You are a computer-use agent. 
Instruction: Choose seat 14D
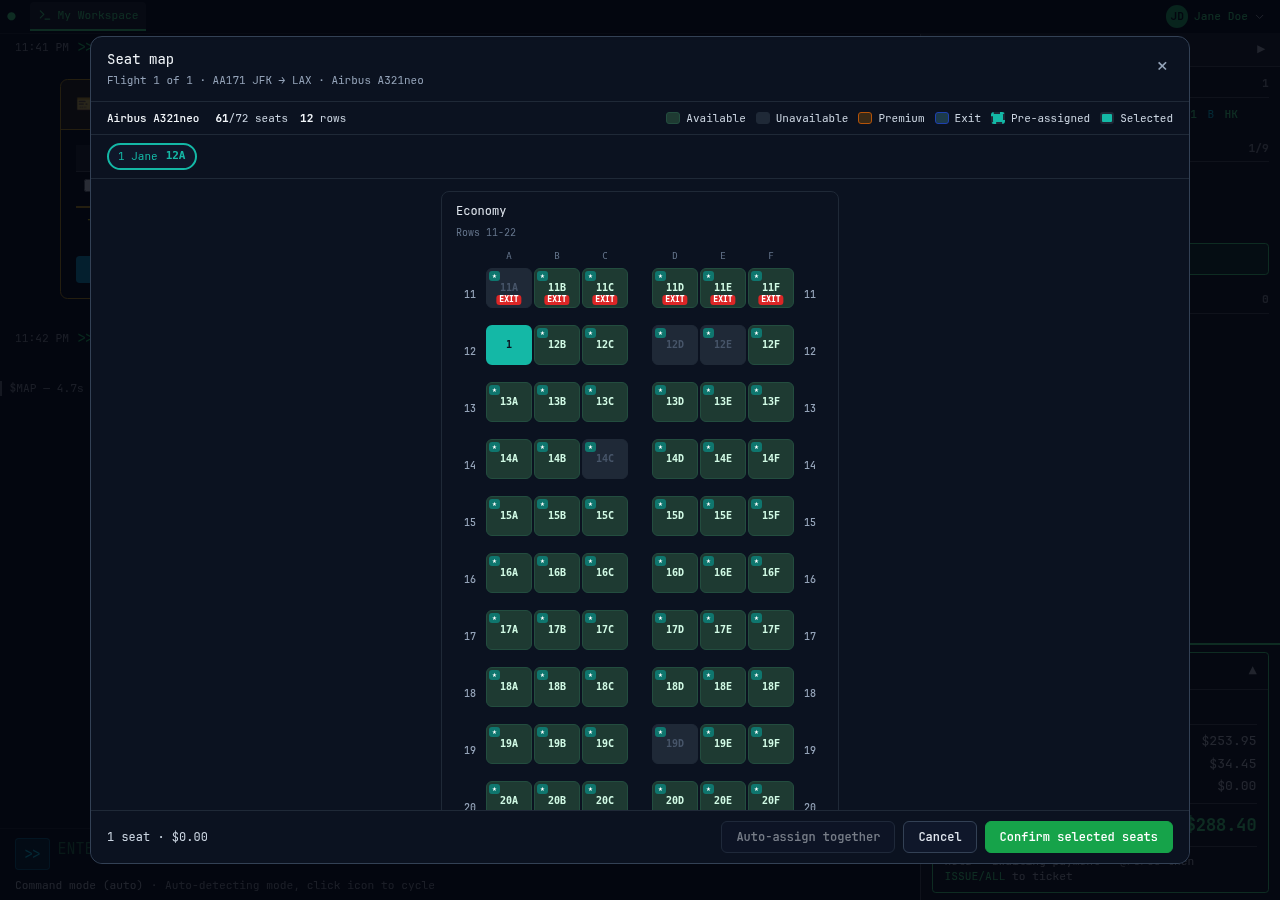click(x=675, y=459)
